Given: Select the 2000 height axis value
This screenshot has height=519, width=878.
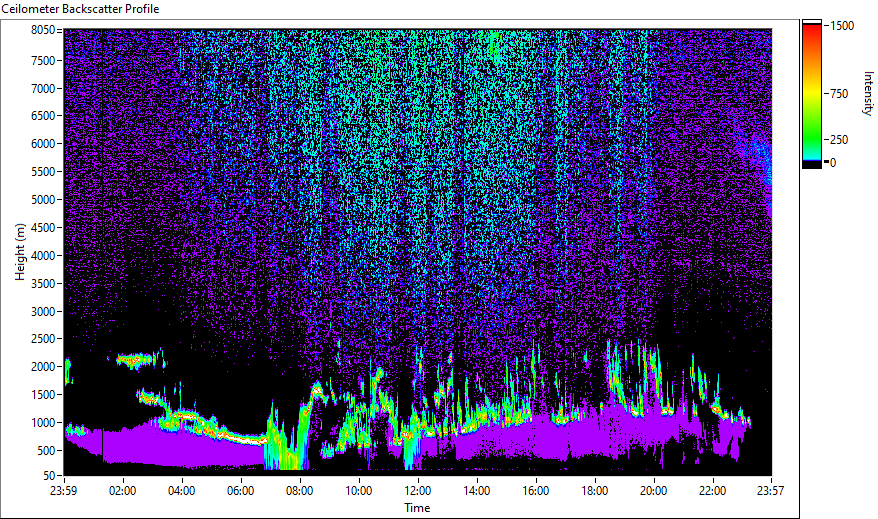Looking at the screenshot, I should 43,367.
